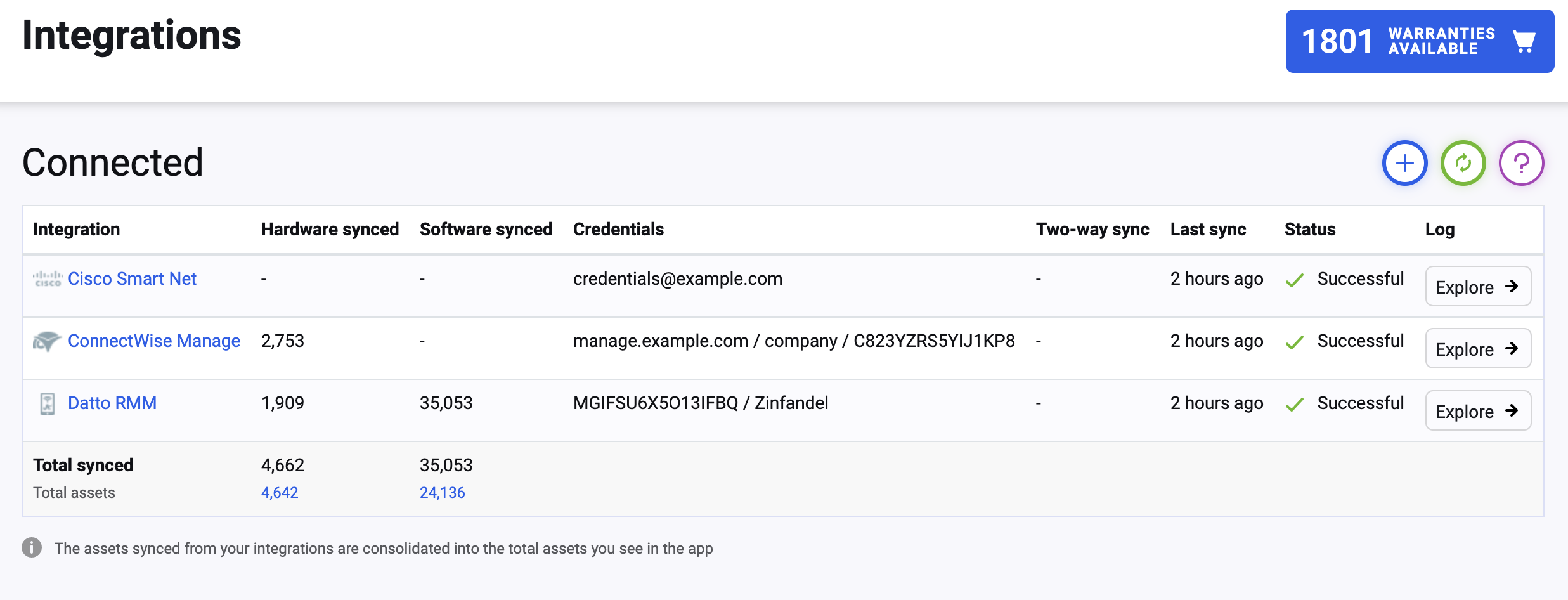Click the Credentials column header
Image resolution: width=1568 pixels, height=600 pixels.
[x=618, y=229]
